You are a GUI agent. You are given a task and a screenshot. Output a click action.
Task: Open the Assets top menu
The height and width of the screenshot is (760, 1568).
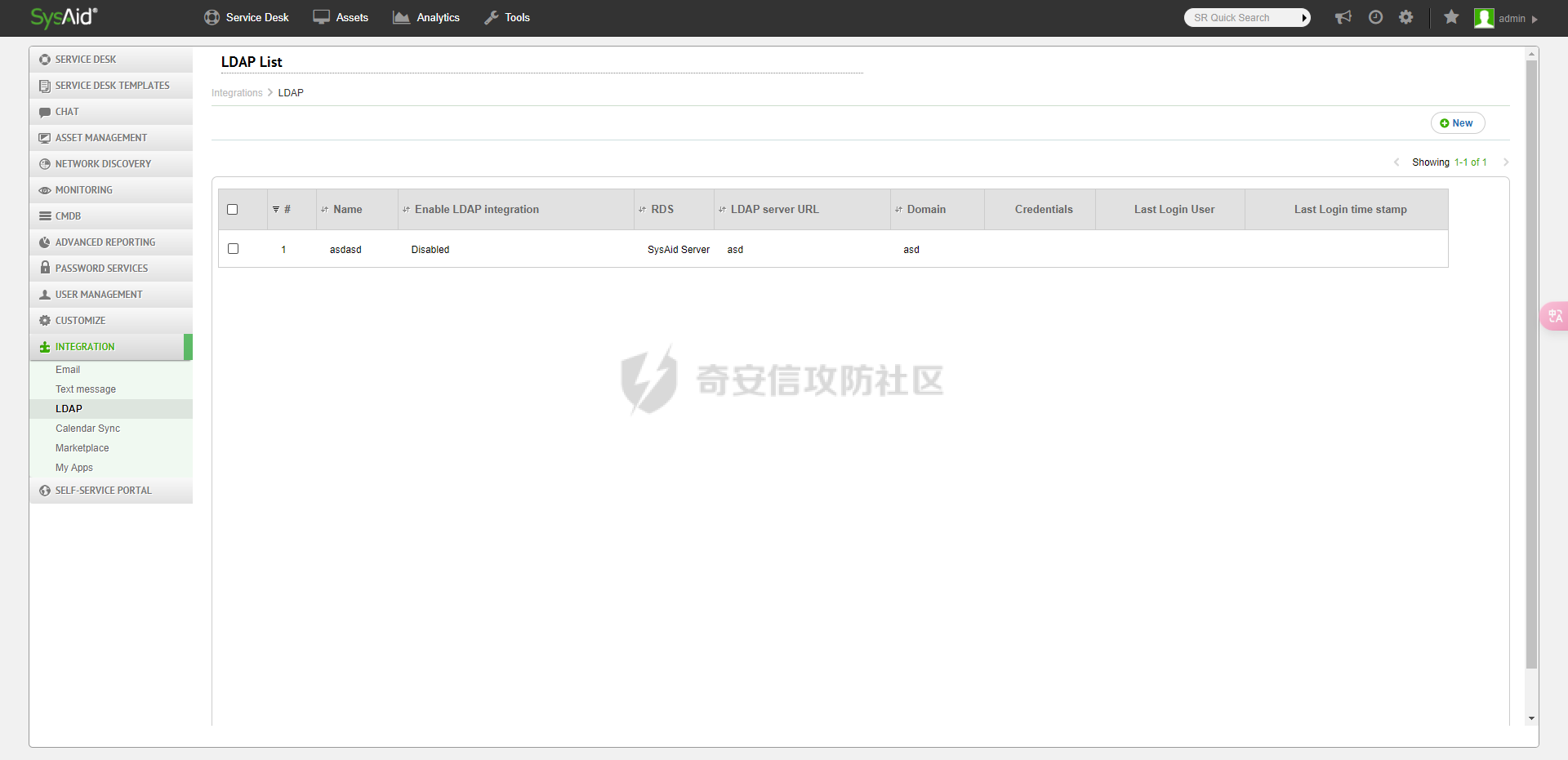(341, 17)
